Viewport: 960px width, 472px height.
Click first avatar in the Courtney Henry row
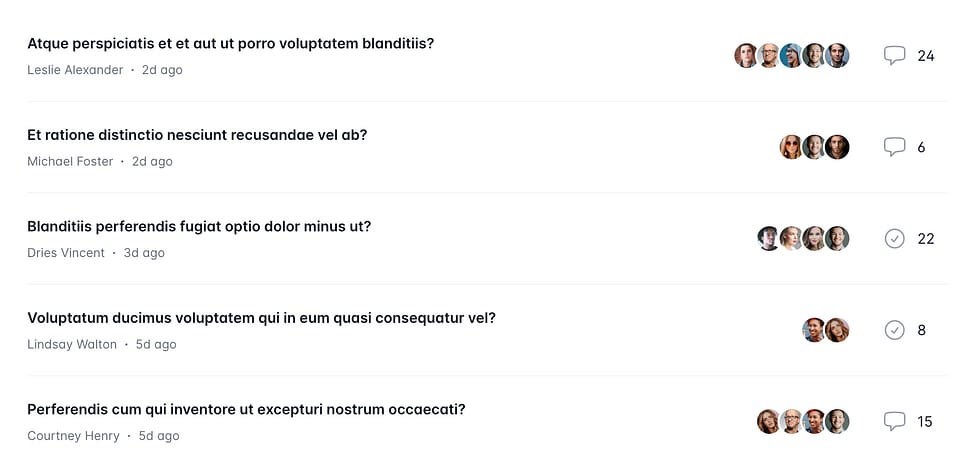(x=769, y=421)
